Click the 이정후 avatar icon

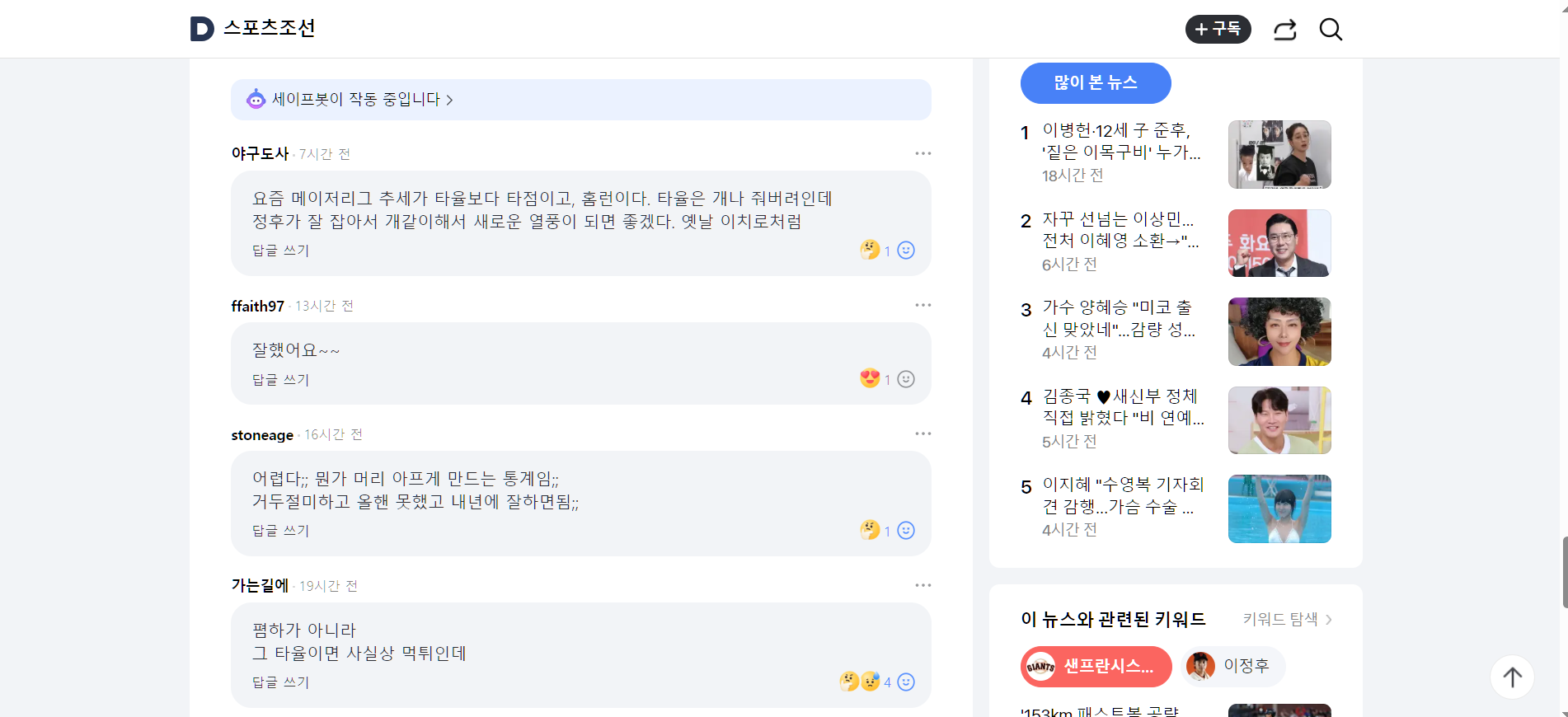coord(1200,666)
